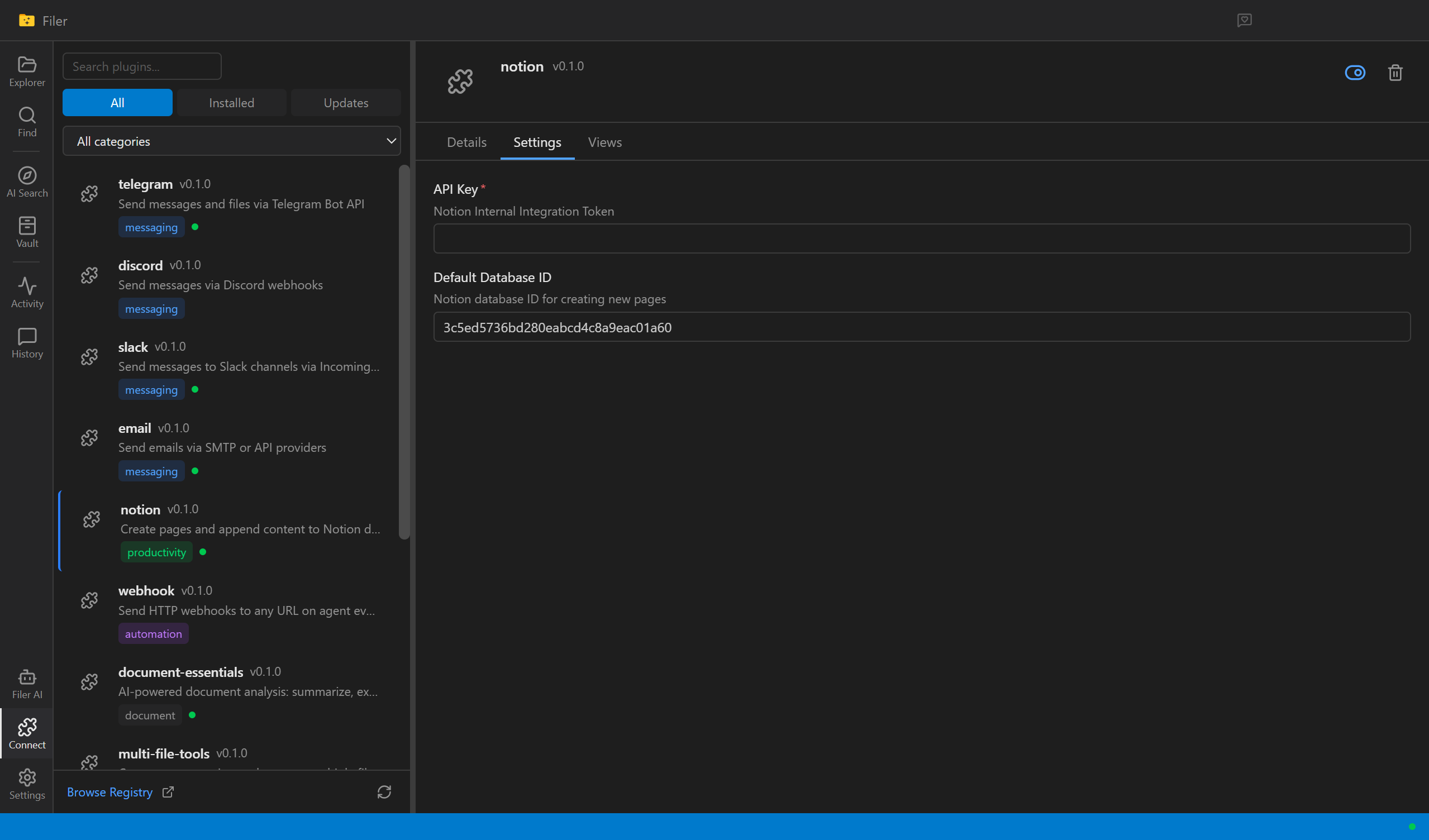
Task: Open the feedback icon in title bar
Action: coord(1244,21)
